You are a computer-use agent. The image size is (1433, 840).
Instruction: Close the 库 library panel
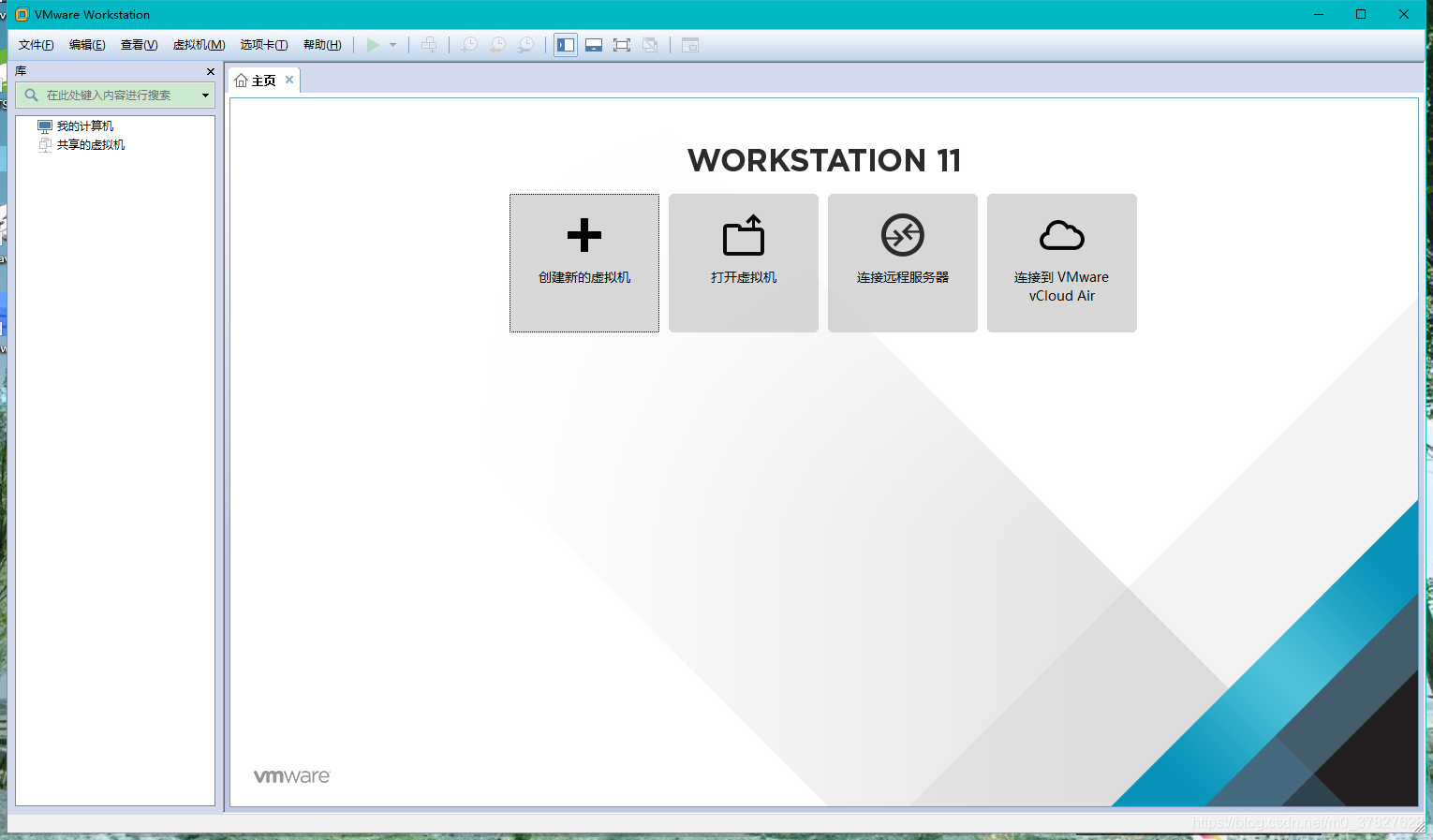point(211,71)
